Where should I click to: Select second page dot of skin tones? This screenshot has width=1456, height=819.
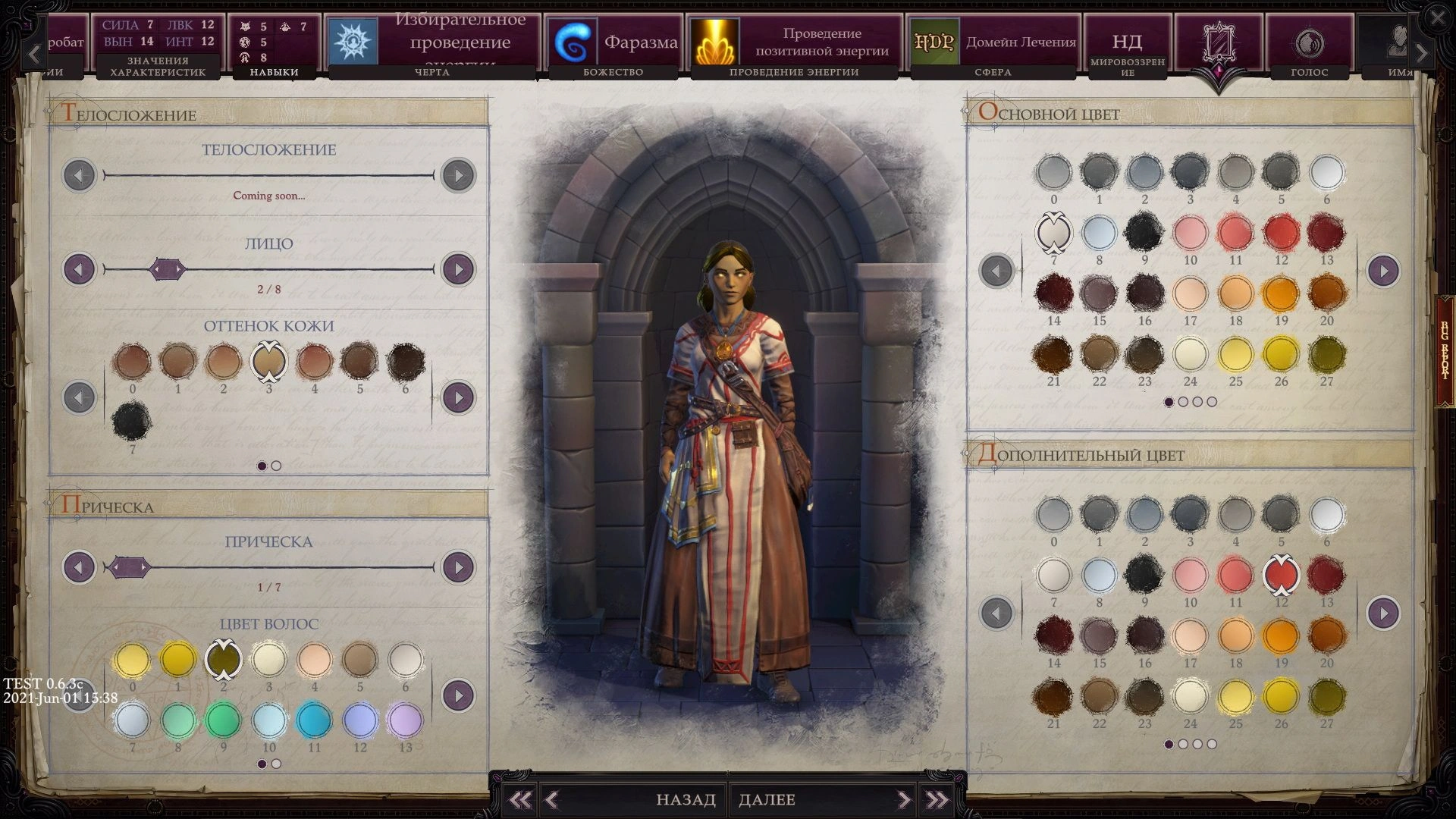click(x=276, y=466)
